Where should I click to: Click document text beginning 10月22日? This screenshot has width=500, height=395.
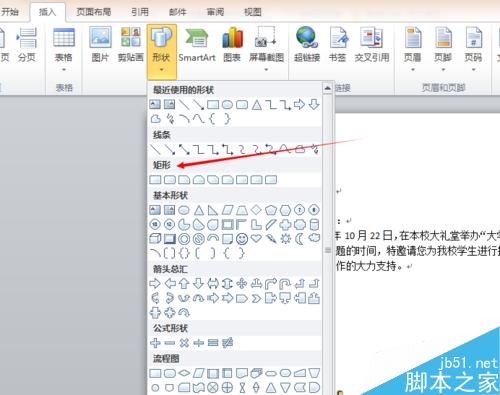coord(417,236)
